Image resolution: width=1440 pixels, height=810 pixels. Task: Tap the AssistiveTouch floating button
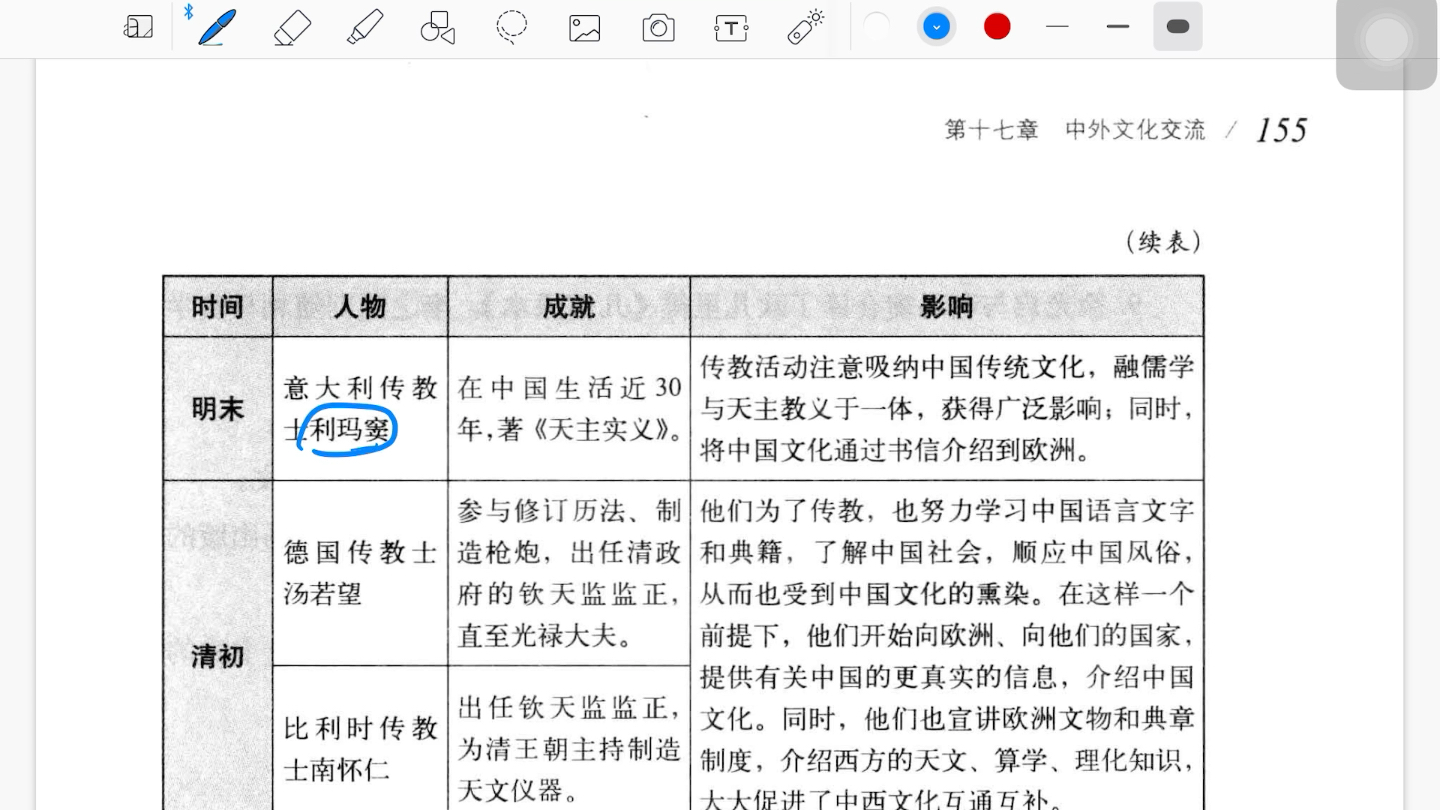point(1386,42)
